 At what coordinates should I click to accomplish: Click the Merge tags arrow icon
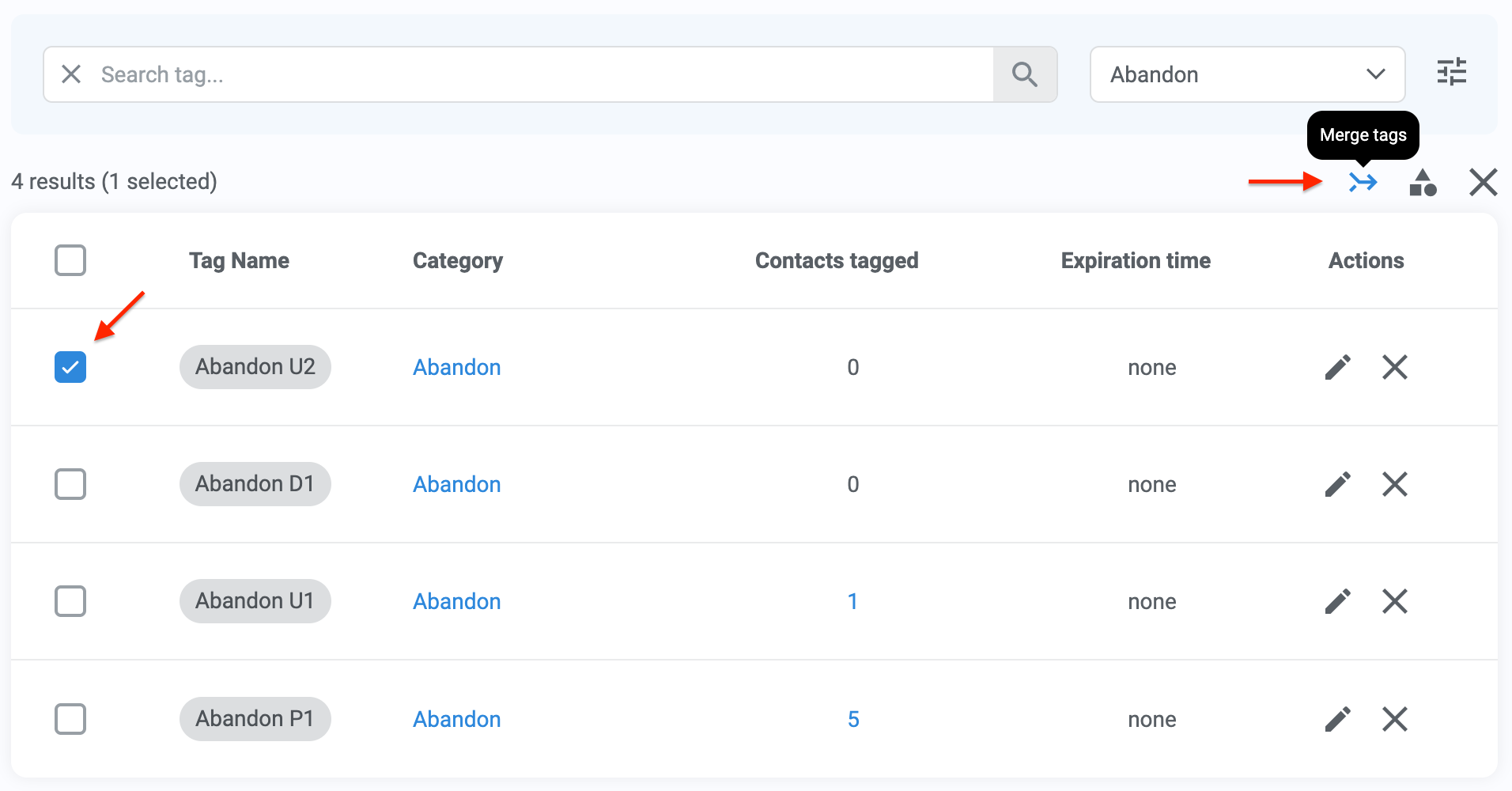(1363, 183)
